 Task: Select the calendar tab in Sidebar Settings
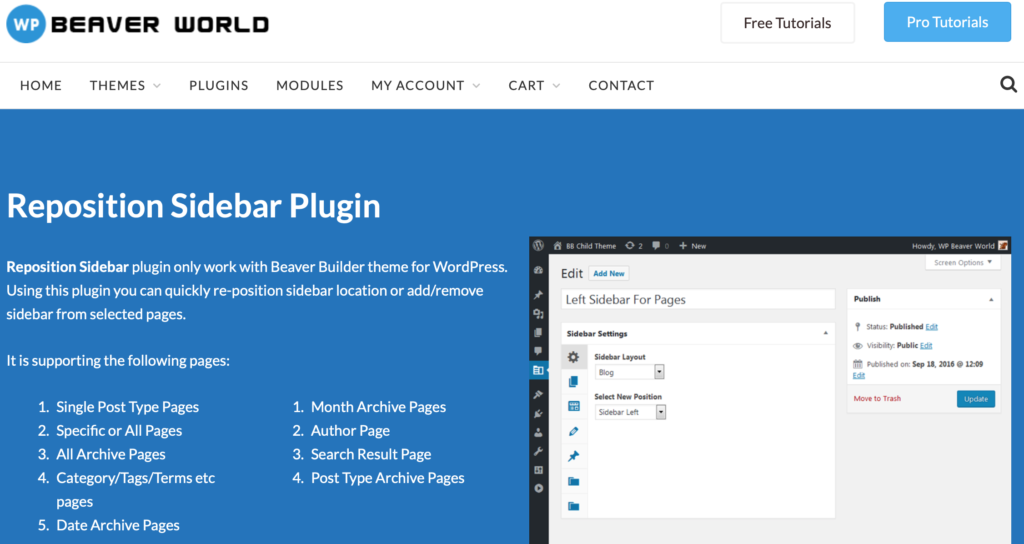[x=573, y=406]
